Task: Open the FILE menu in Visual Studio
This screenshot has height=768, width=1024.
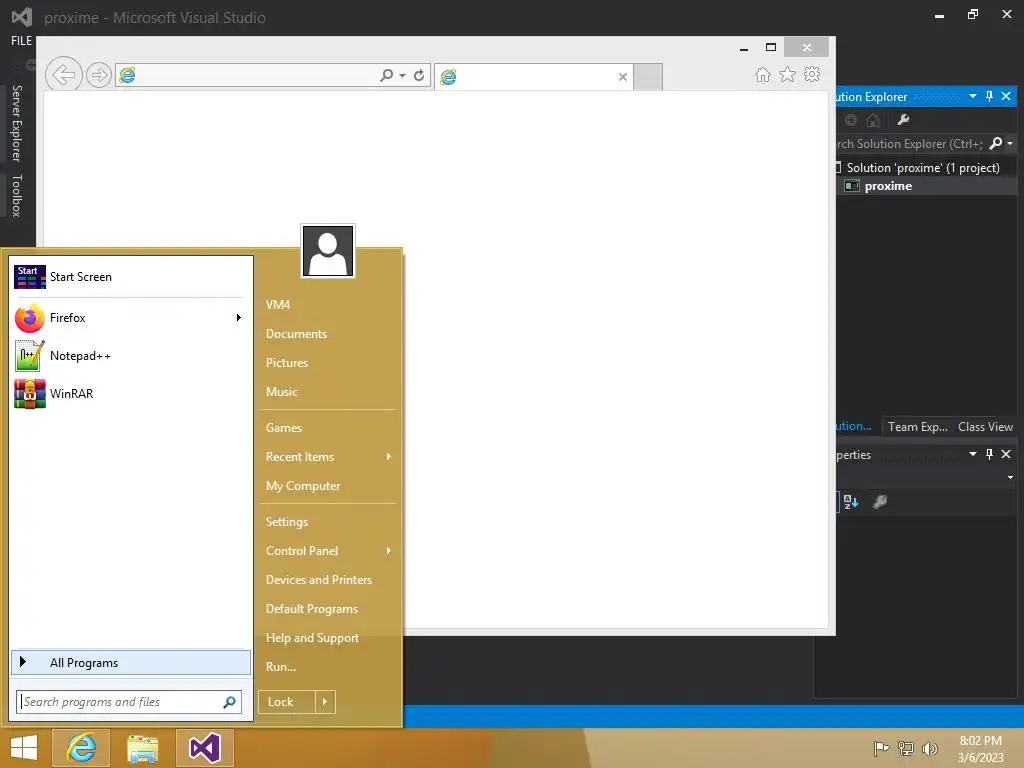Action: coord(22,40)
